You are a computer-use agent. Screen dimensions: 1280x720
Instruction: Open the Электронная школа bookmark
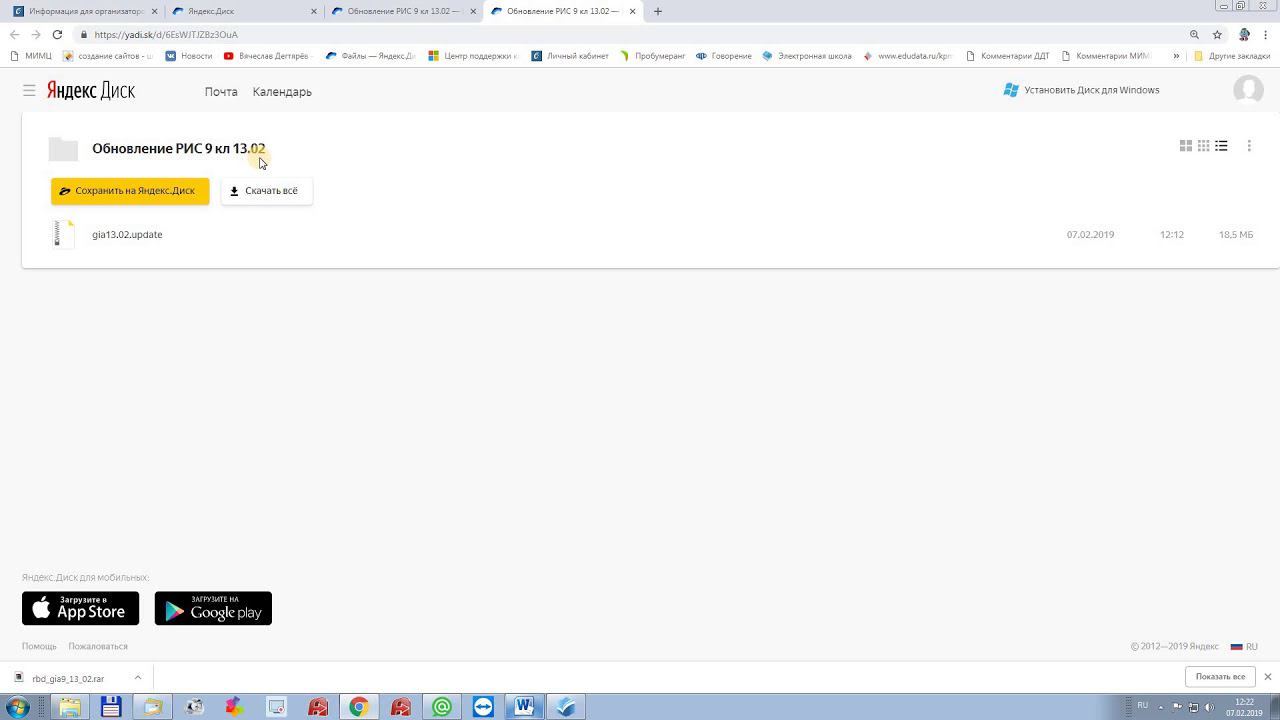(x=807, y=56)
